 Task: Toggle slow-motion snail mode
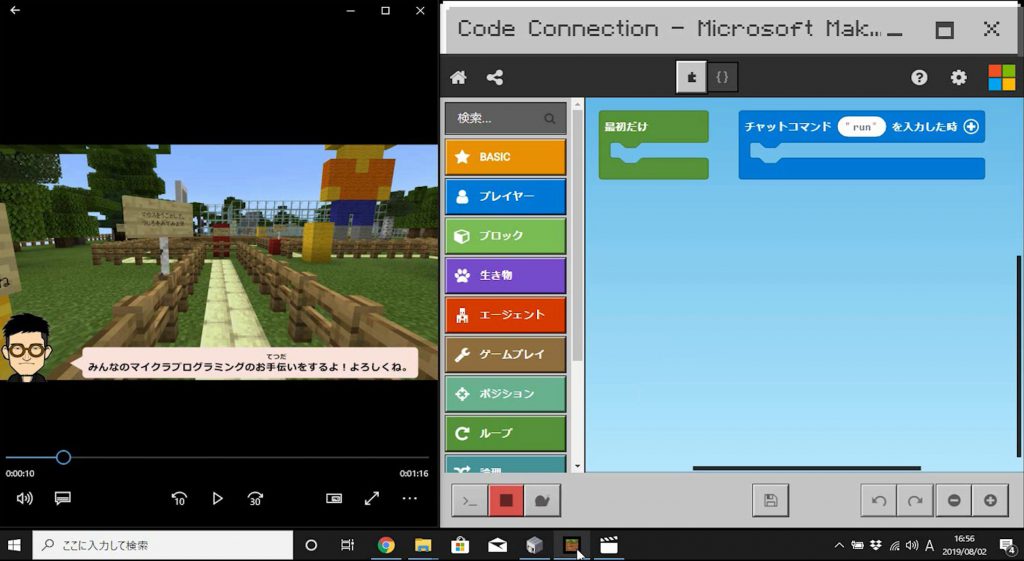coord(543,500)
